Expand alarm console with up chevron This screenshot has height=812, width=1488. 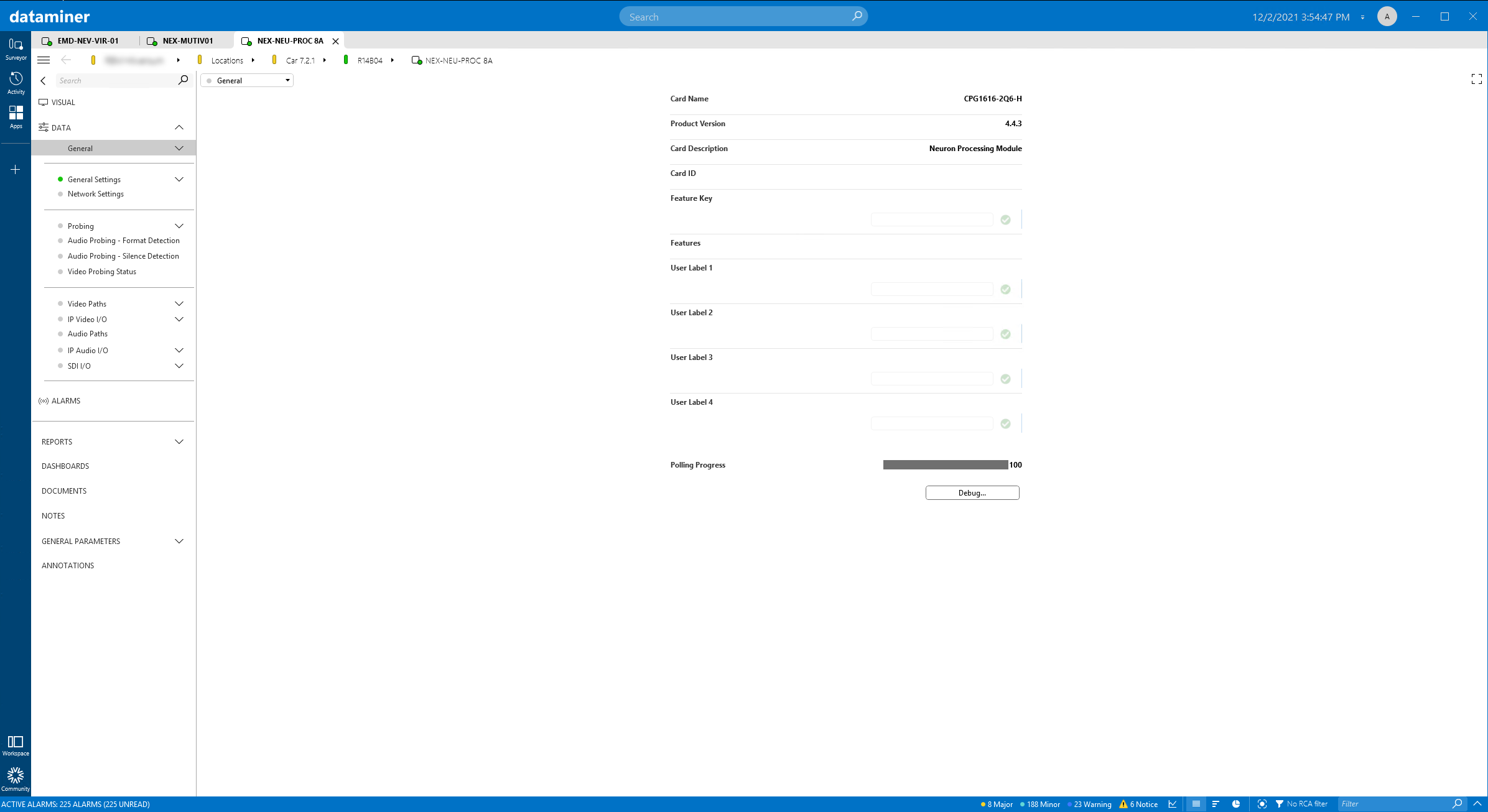tap(1477, 804)
